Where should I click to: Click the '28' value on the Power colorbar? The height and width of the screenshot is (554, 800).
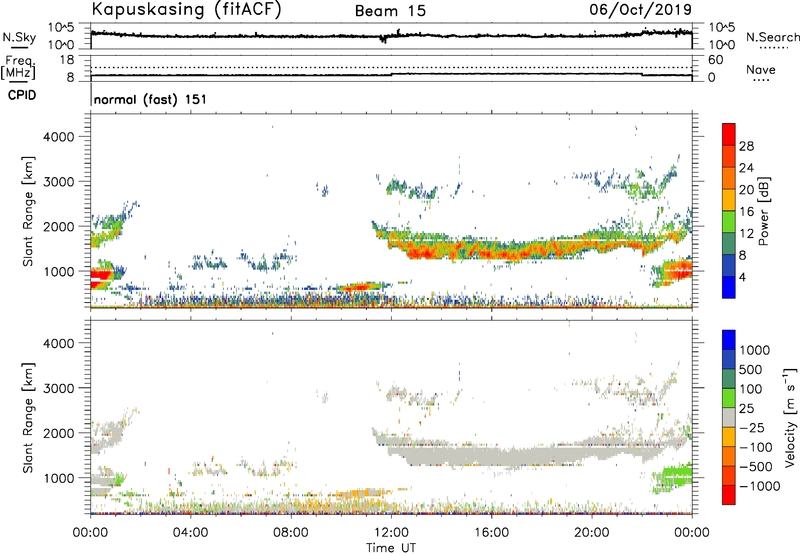746,146
